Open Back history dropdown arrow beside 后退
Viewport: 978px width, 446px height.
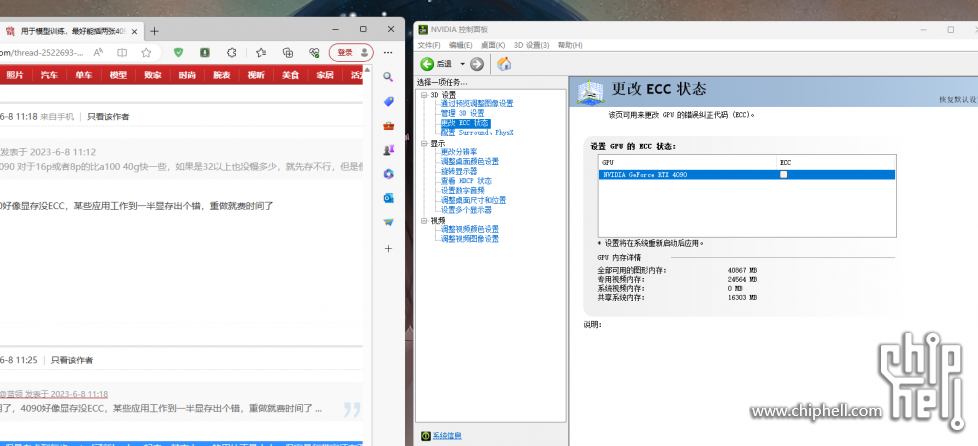coord(462,64)
